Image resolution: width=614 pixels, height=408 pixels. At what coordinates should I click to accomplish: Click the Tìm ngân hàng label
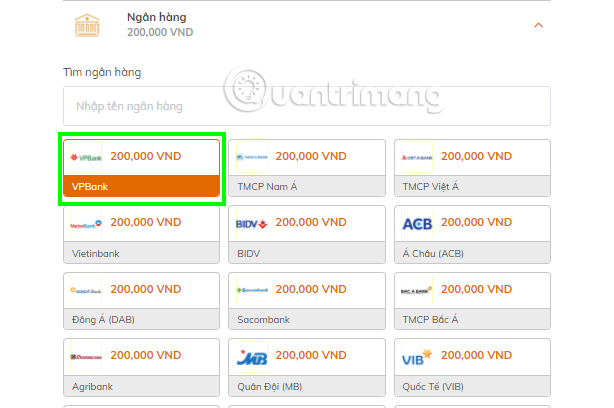coord(102,73)
